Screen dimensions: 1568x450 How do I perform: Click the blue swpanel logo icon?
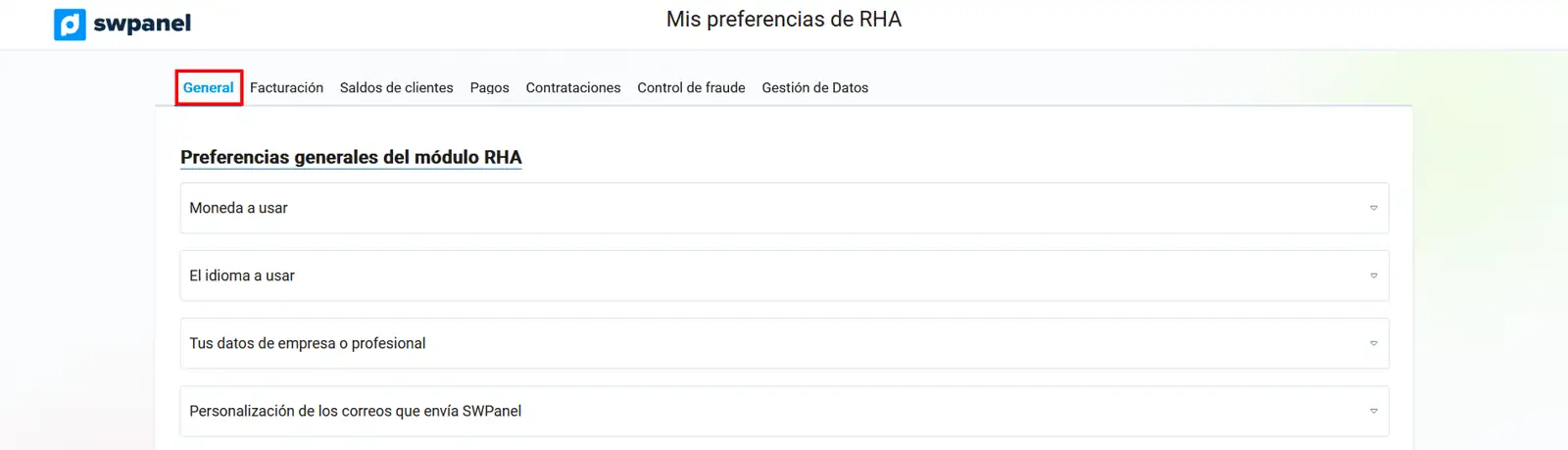[70, 25]
